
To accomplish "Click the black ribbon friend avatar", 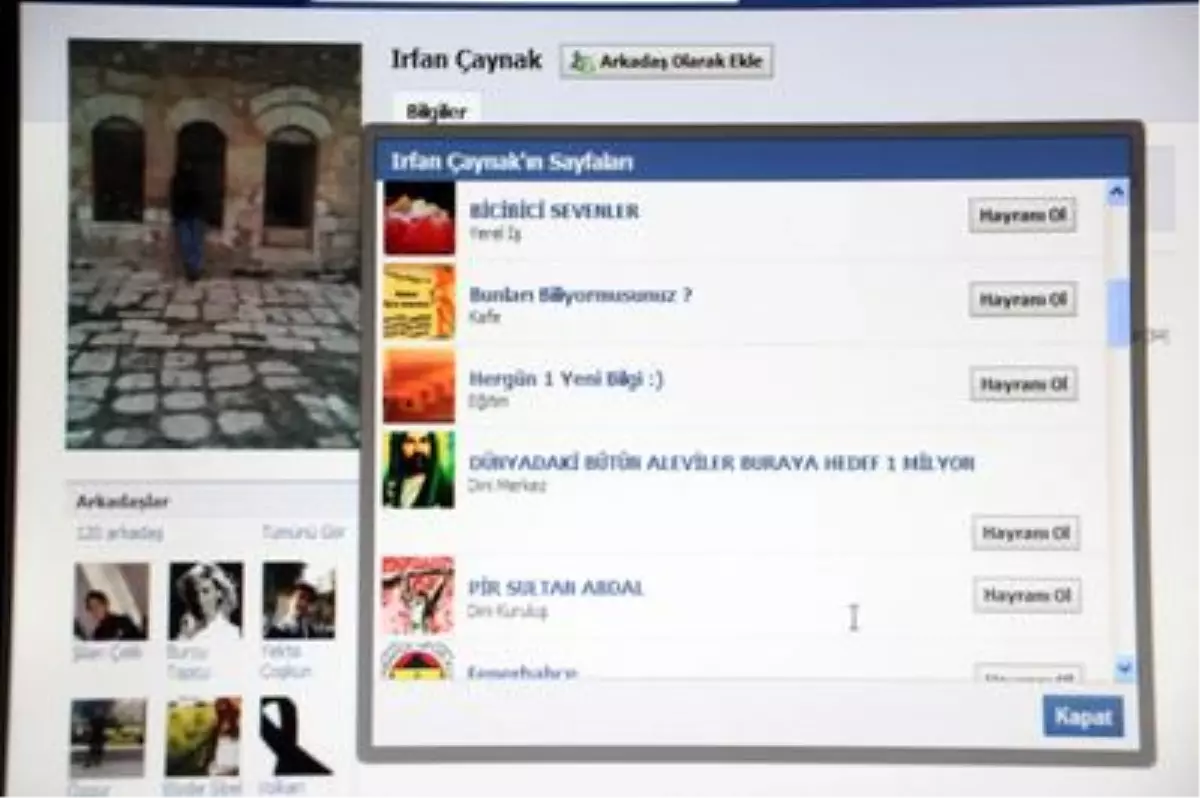I will click(295, 736).
